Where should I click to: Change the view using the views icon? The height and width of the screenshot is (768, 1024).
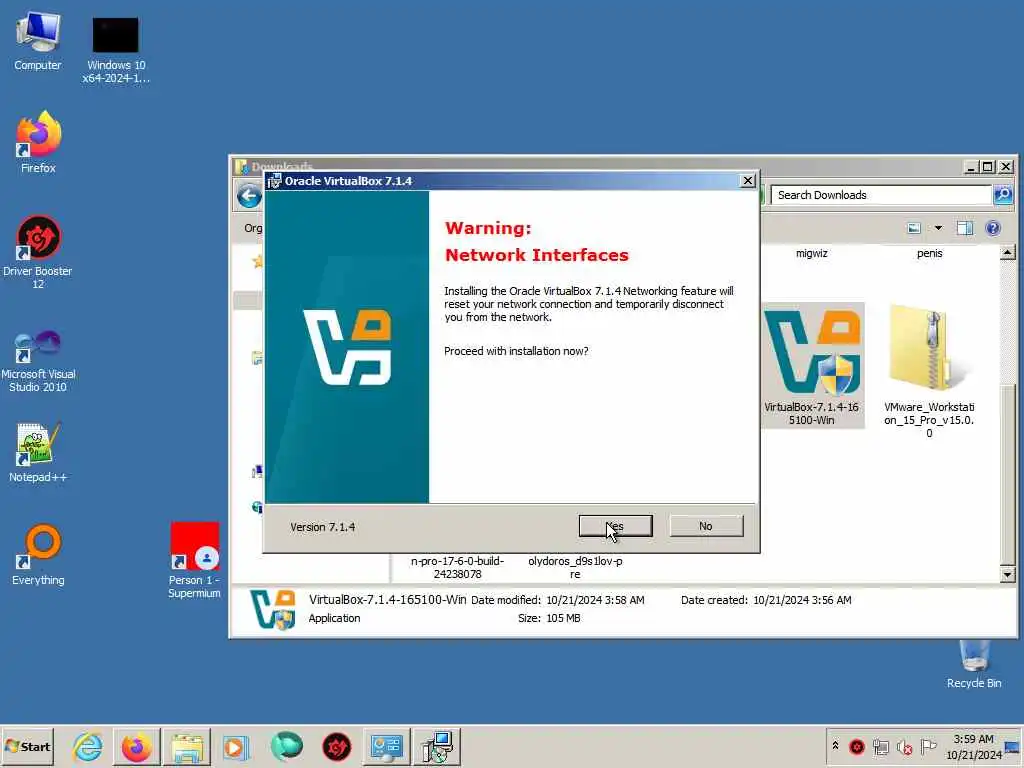pyautogui.click(x=914, y=228)
